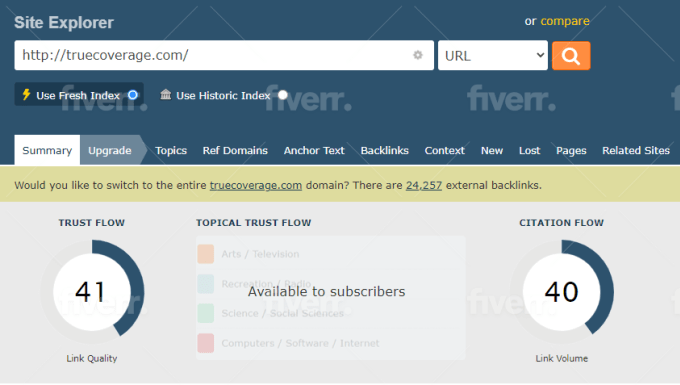
Task: Click the Link Quality caption
Action: (92, 359)
